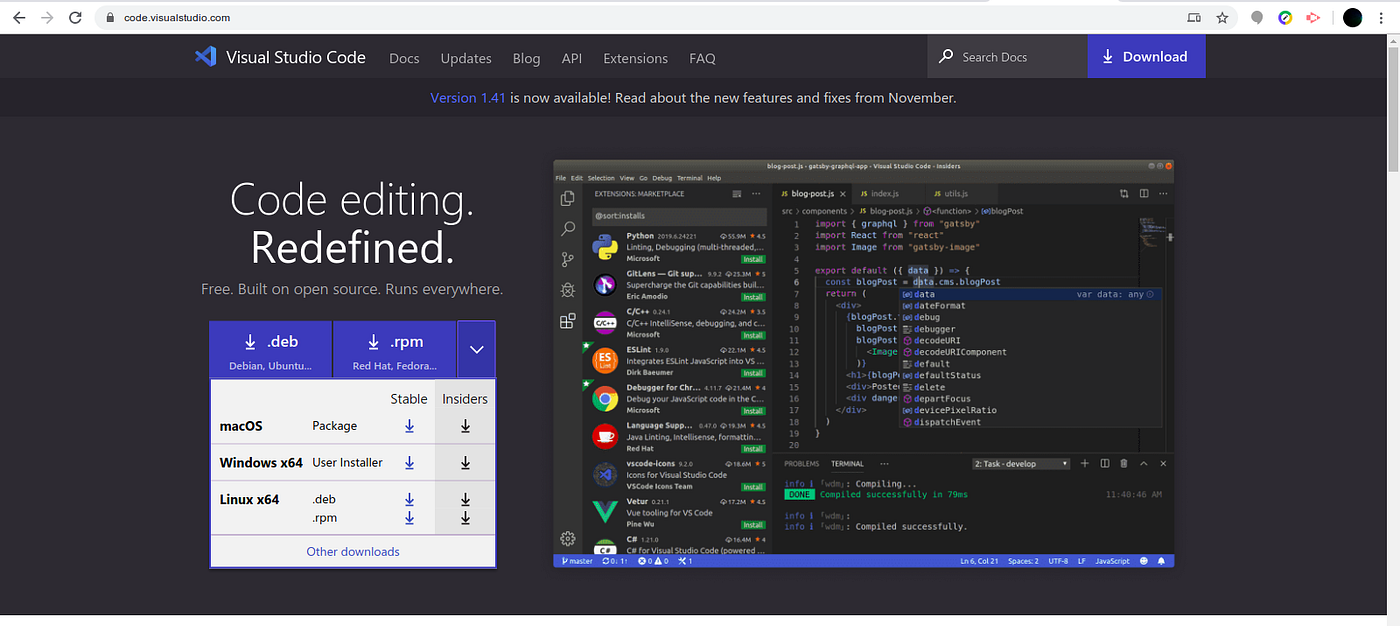Click the gear icon in the editor preview image
The width and height of the screenshot is (1400, 626).
tap(568, 539)
